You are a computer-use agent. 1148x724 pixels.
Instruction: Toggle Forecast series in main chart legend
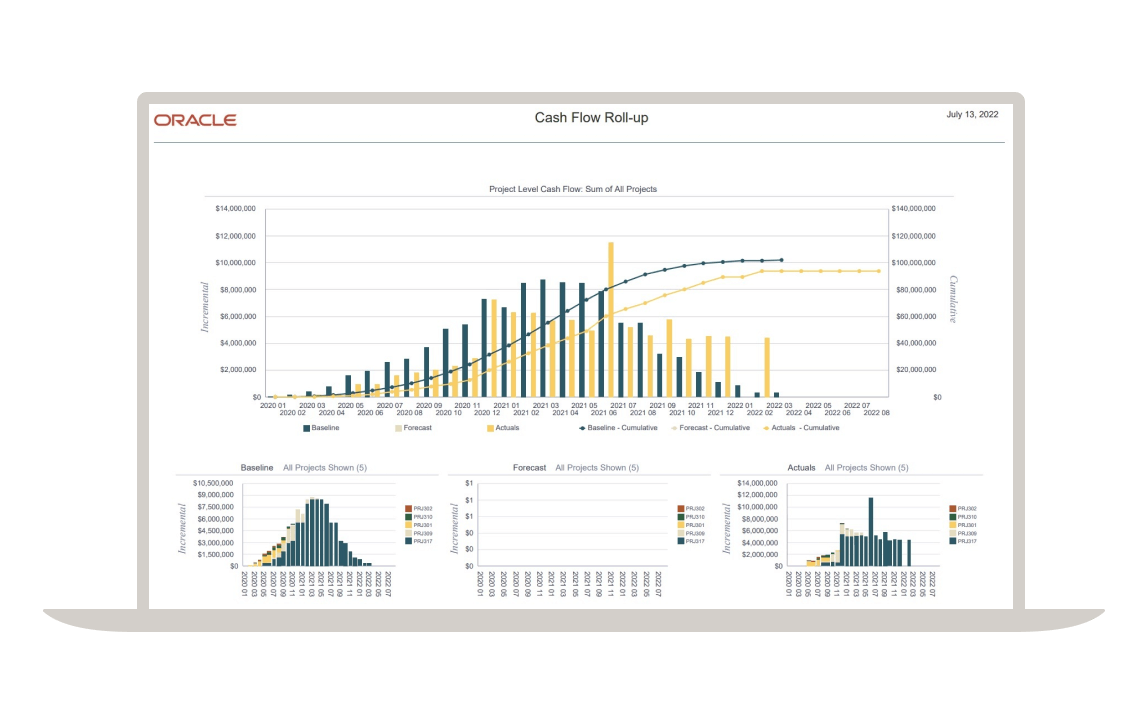(398, 428)
